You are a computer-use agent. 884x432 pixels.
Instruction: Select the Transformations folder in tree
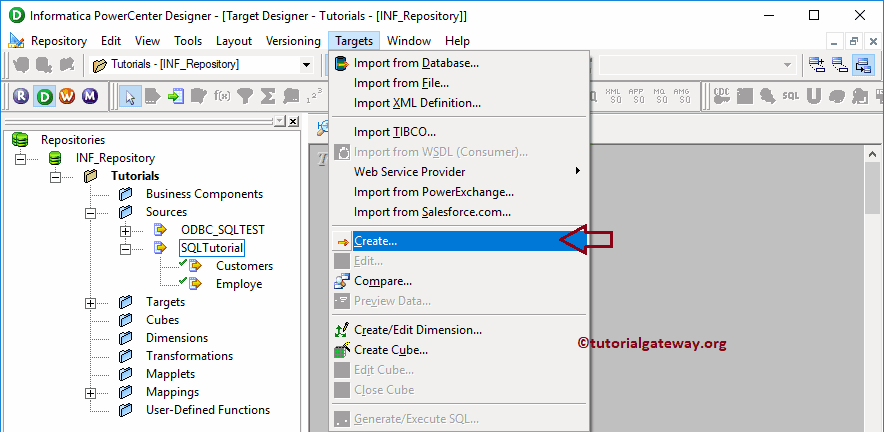(x=189, y=356)
